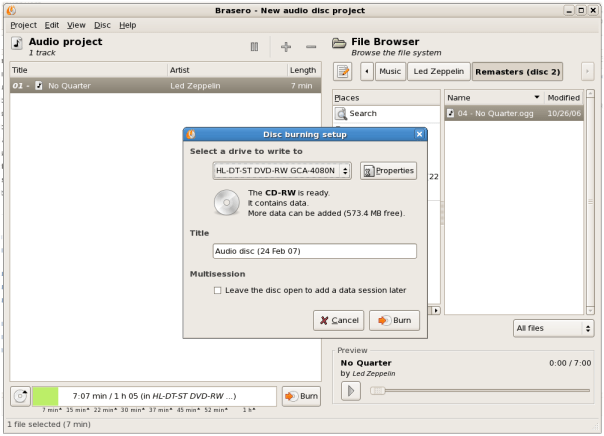
Task: Open the Disc menu
Action: pyautogui.click(x=103, y=24)
